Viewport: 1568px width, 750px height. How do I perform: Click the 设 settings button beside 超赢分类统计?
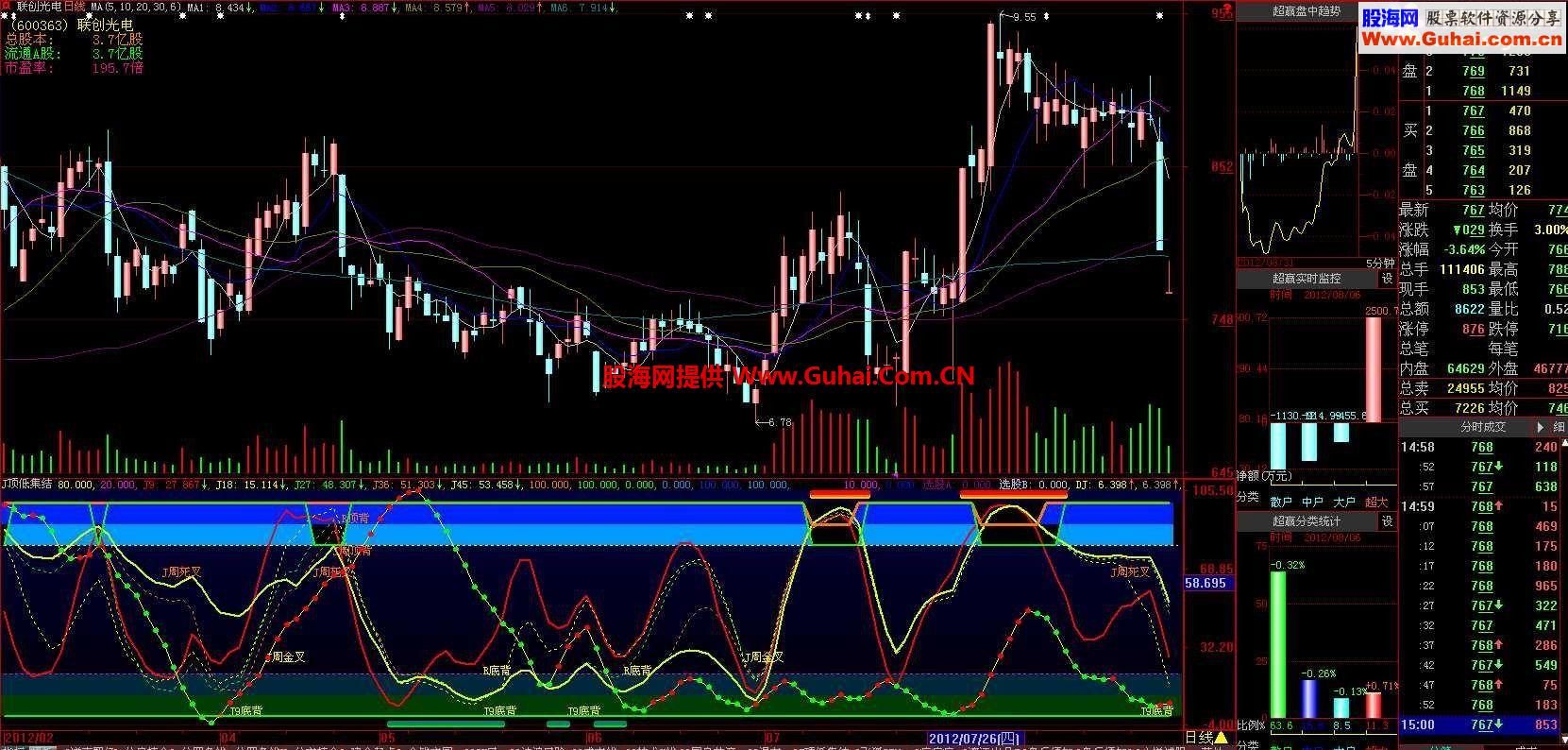click(x=1387, y=521)
